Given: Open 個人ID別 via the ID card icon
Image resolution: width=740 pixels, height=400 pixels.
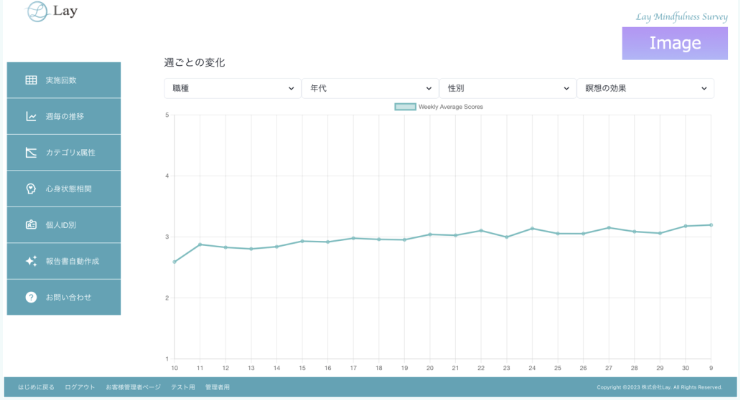Looking at the screenshot, I should click(x=31, y=225).
